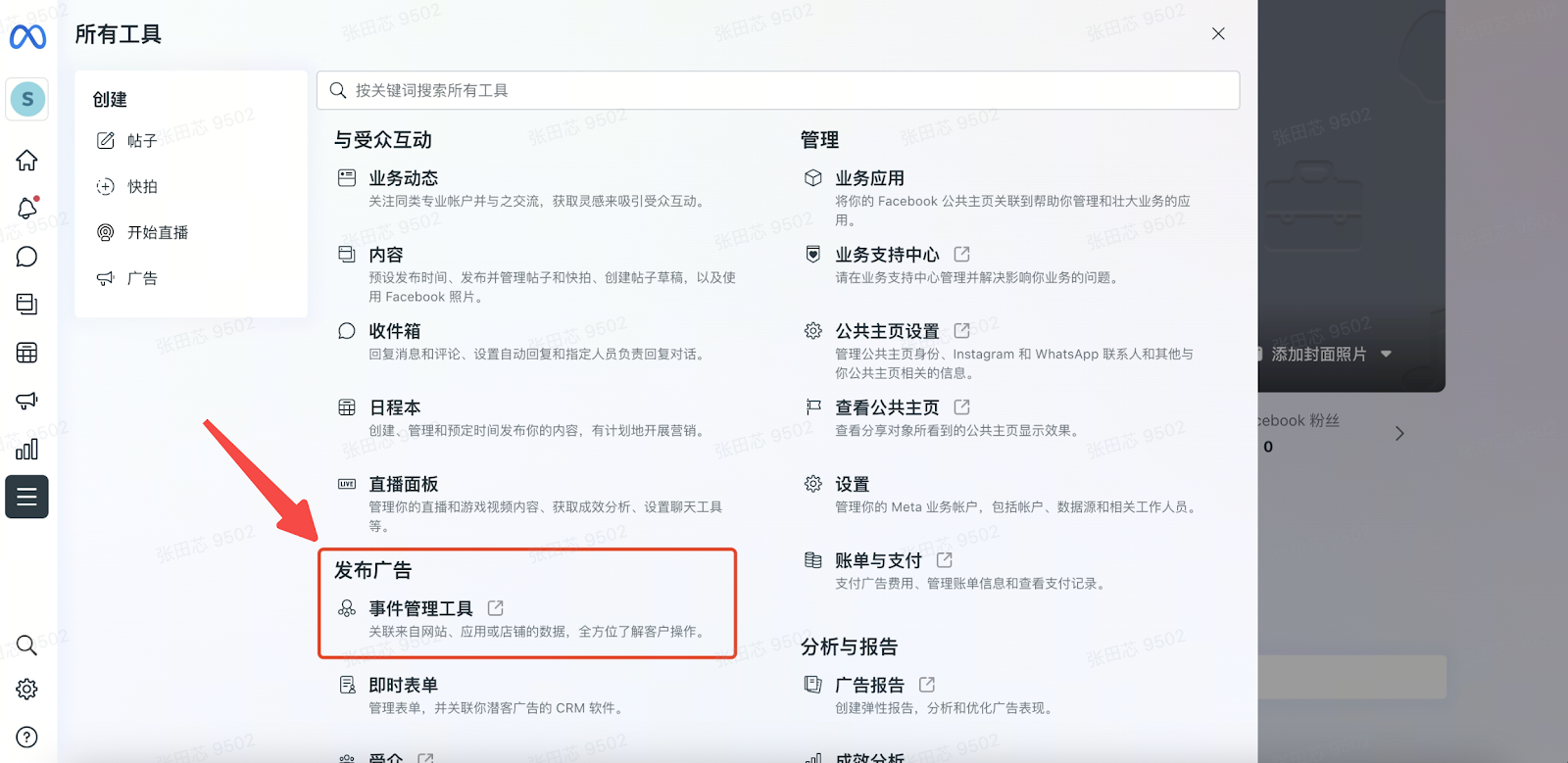Screen dimensions: 1568x763
Task: Expand 添加封面照片 dropdown arrow
Action: [1386, 354]
